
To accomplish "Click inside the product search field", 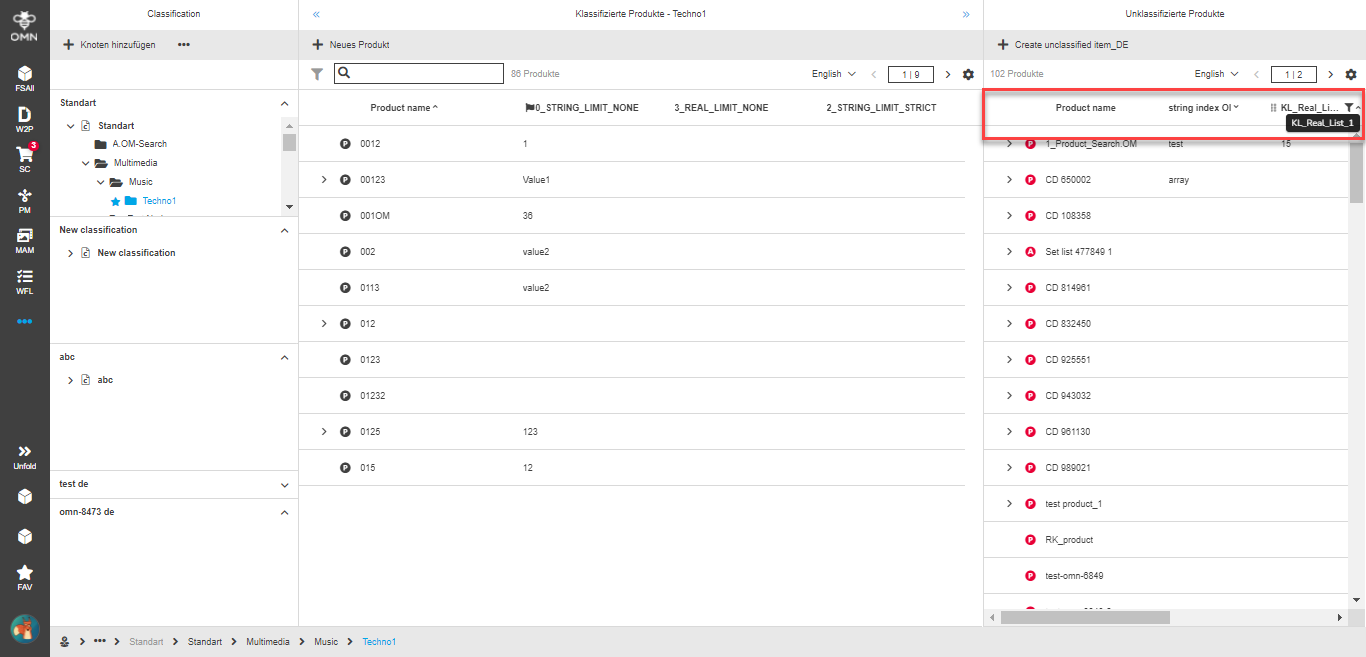I will (420, 73).
